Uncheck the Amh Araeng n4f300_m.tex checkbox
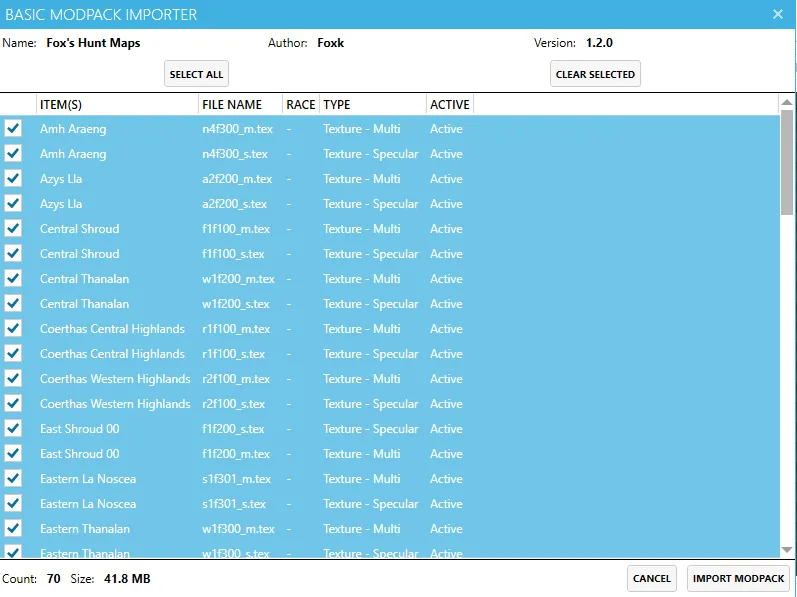 [13, 129]
